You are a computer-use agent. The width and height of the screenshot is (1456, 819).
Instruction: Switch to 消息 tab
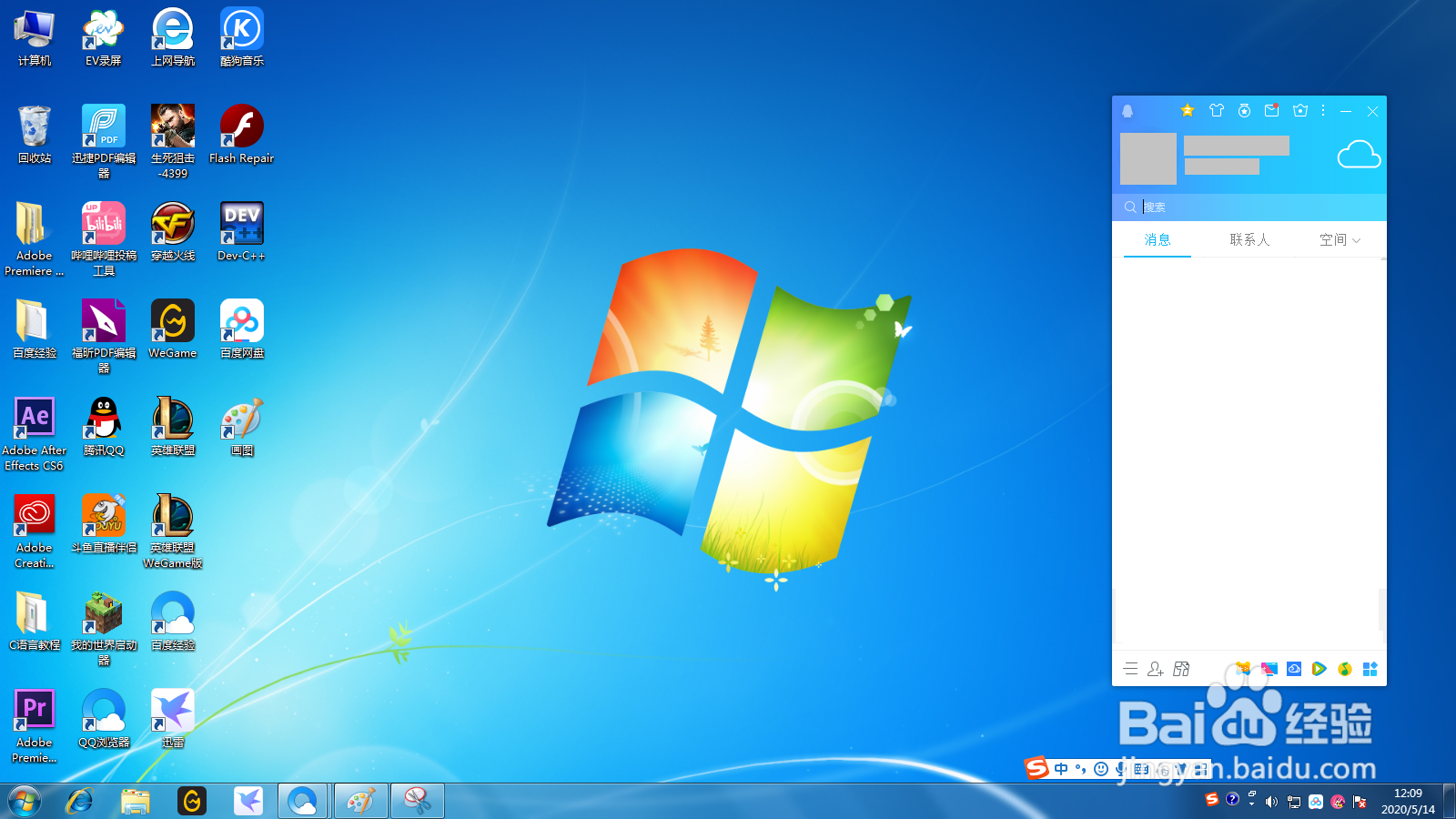[x=1158, y=239]
